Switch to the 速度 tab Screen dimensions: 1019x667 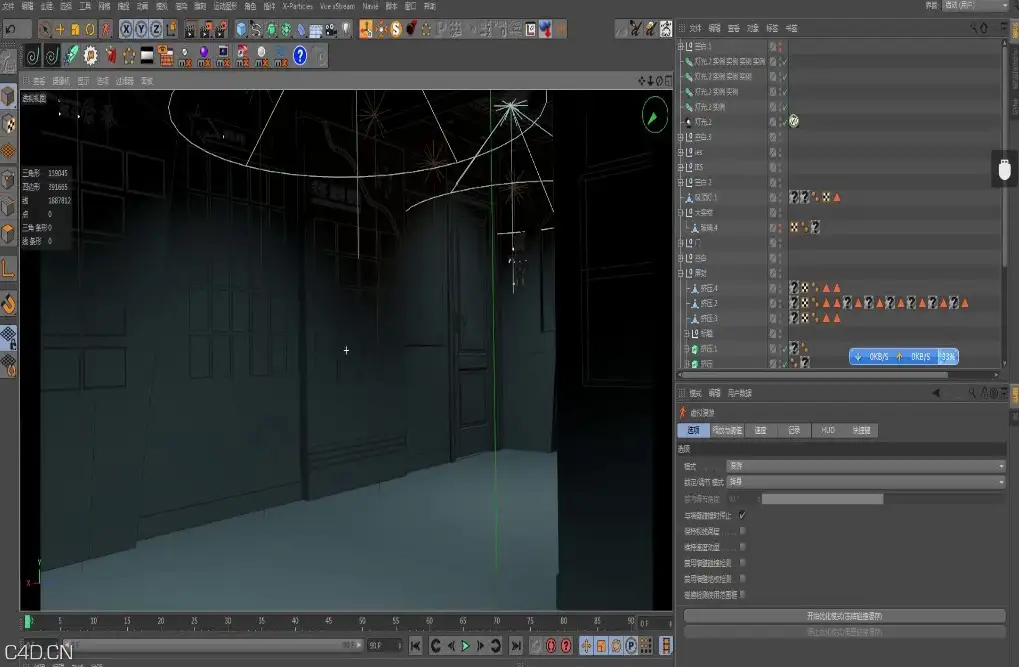760,430
